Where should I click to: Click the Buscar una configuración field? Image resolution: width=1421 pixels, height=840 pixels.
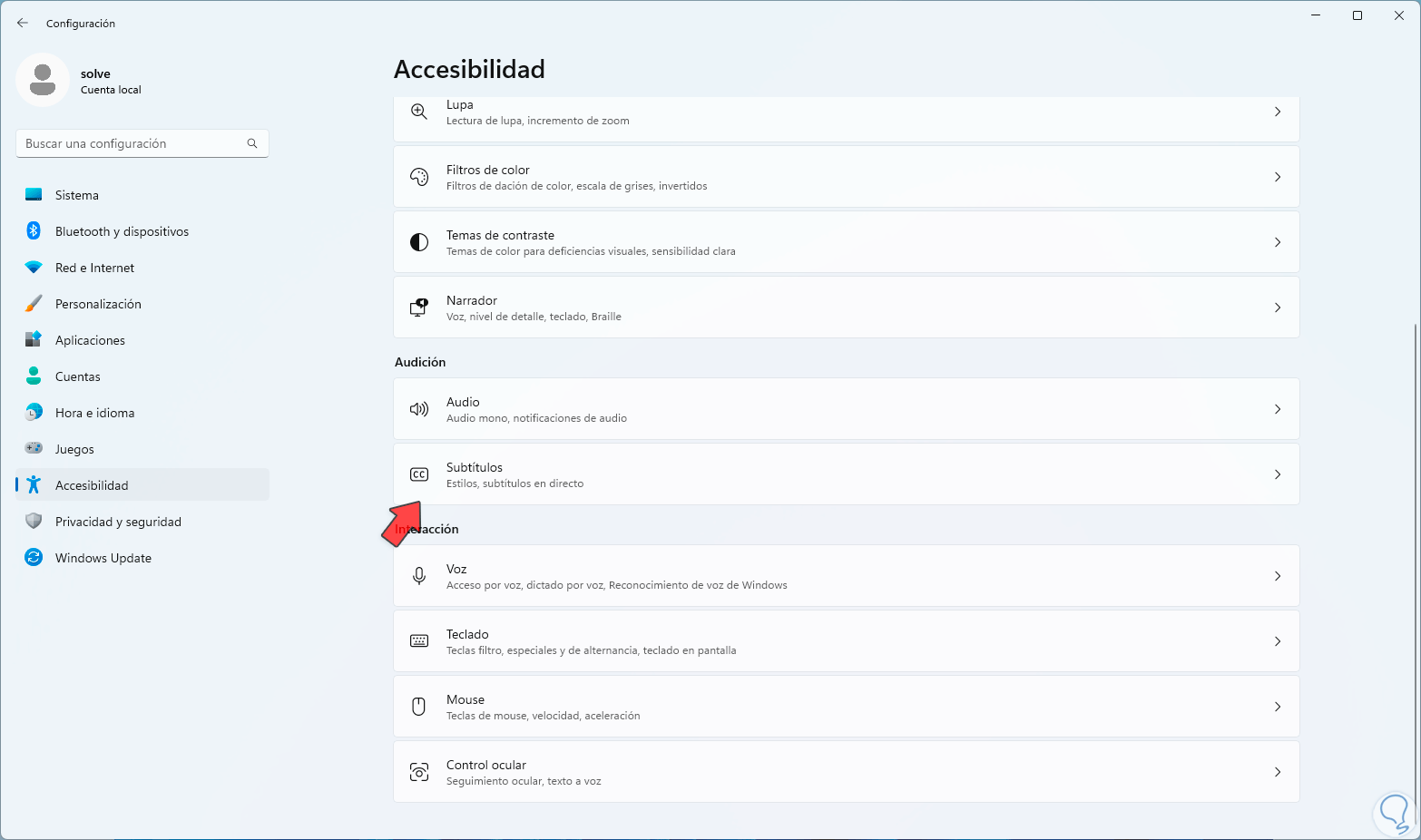coord(132,143)
